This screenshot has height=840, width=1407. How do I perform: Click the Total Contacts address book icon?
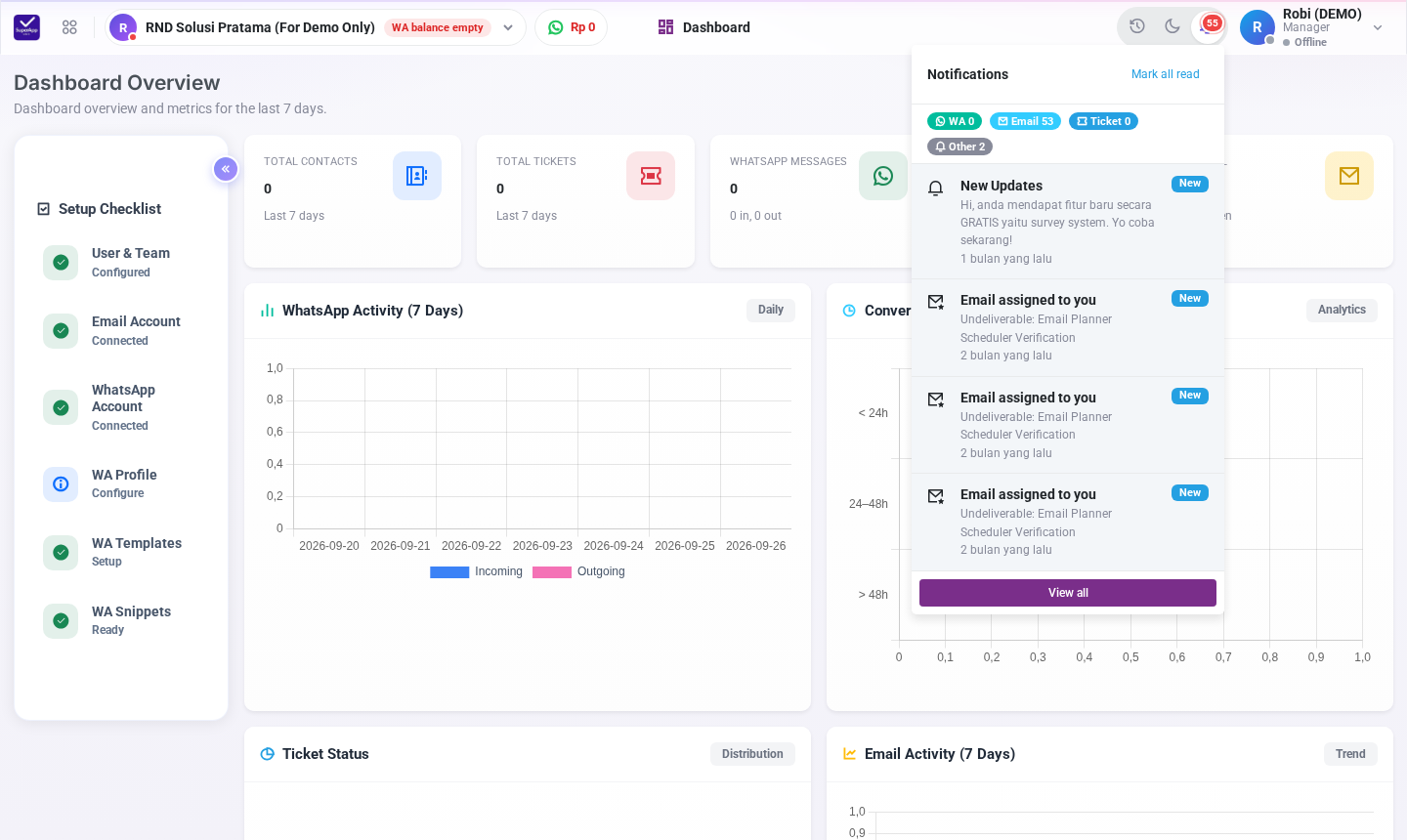click(417, 176)
